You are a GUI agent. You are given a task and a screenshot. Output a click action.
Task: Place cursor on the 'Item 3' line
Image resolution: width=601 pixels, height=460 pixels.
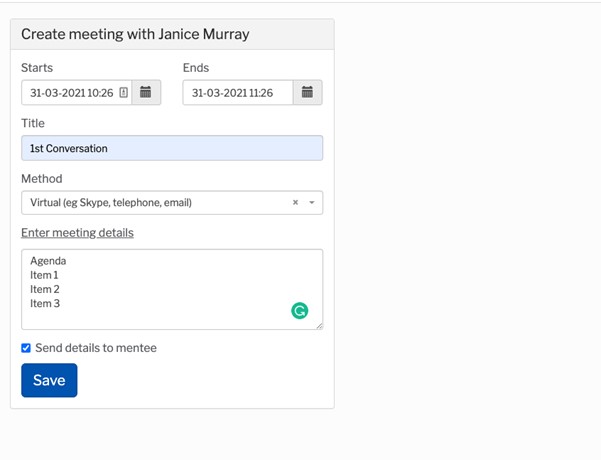(45, 304)
